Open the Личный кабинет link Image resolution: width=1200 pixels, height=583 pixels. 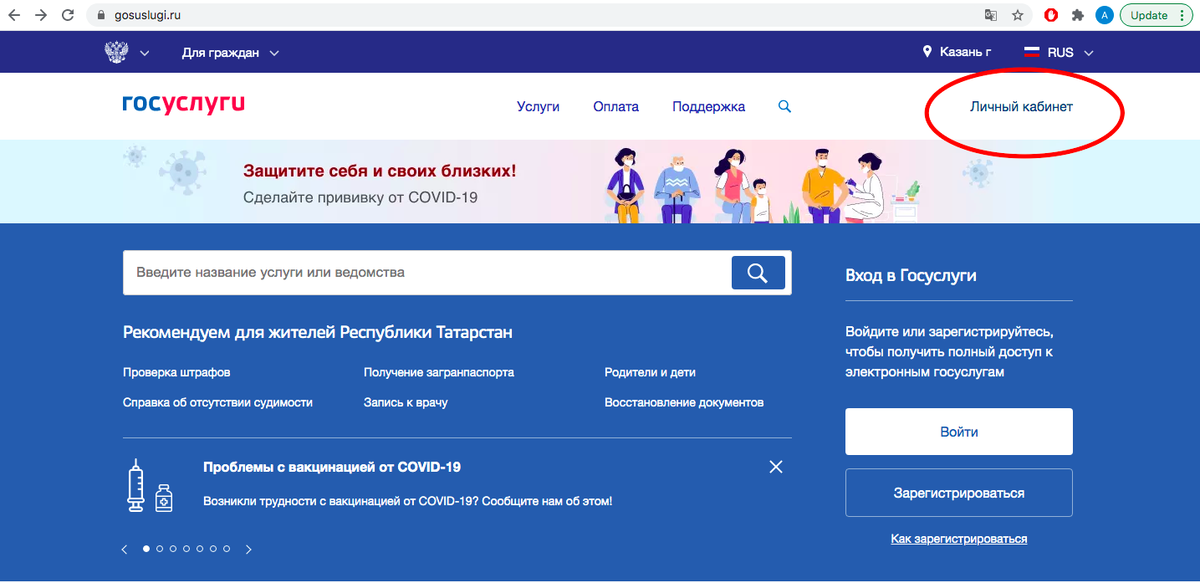pyautogui.click(x=1021, y=107)
